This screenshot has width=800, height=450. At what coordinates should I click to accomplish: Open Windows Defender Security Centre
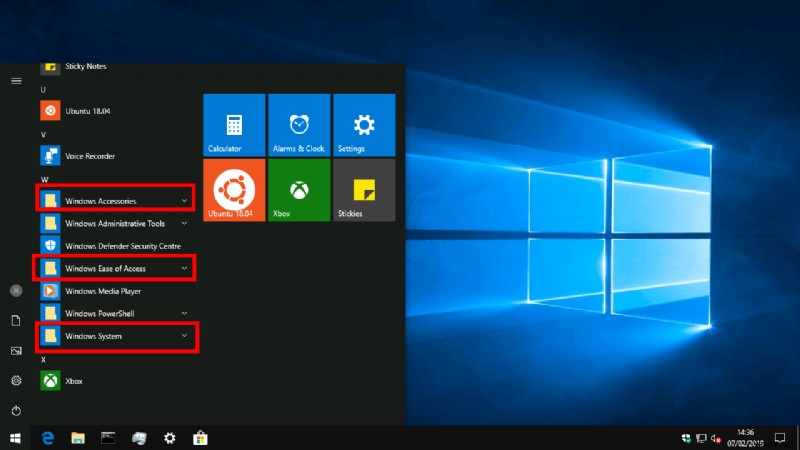pos(117,246)
